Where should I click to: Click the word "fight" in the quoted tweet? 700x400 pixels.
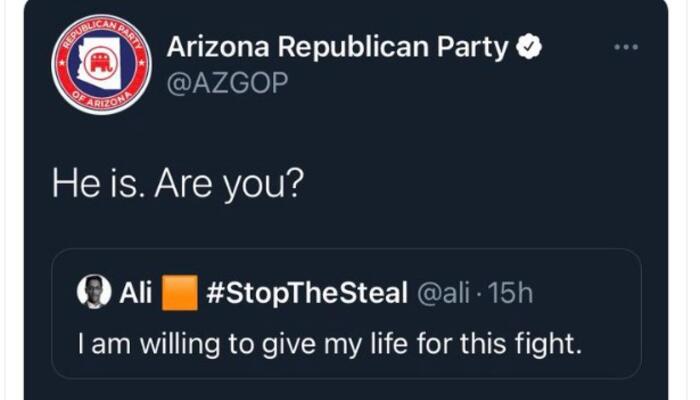point(555,345)
